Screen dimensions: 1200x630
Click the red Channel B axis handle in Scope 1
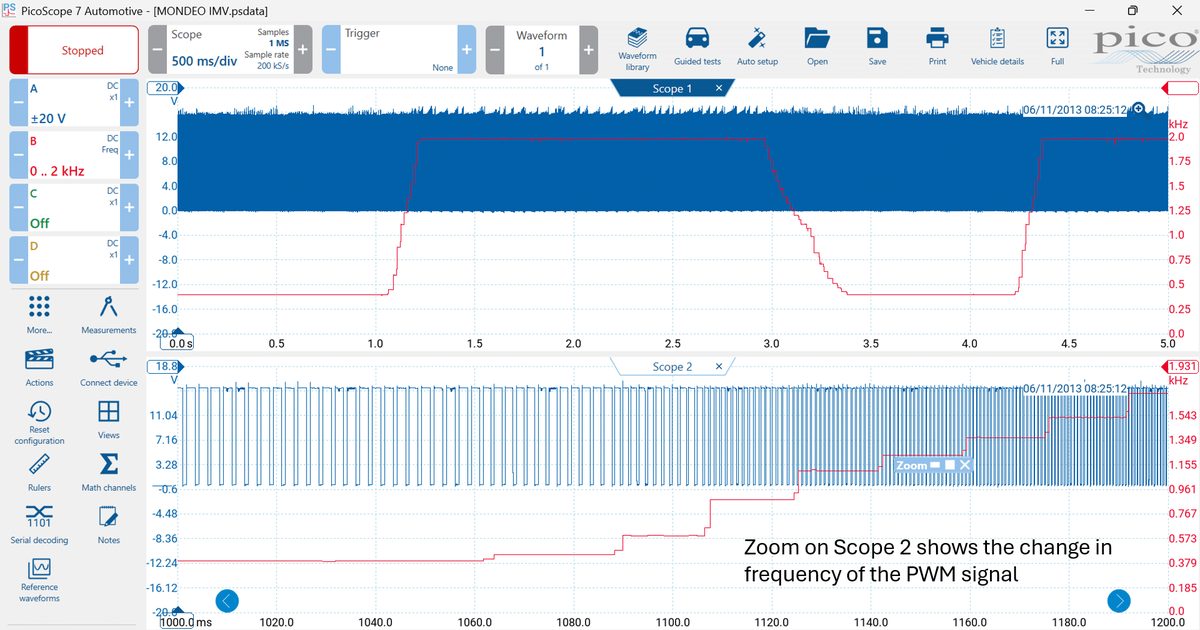tap(1182, 88)
